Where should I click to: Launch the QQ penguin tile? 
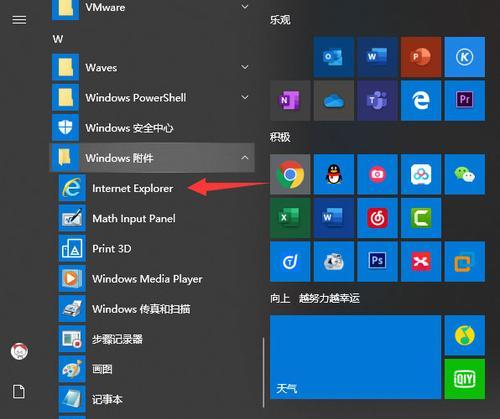click(333, 174)
